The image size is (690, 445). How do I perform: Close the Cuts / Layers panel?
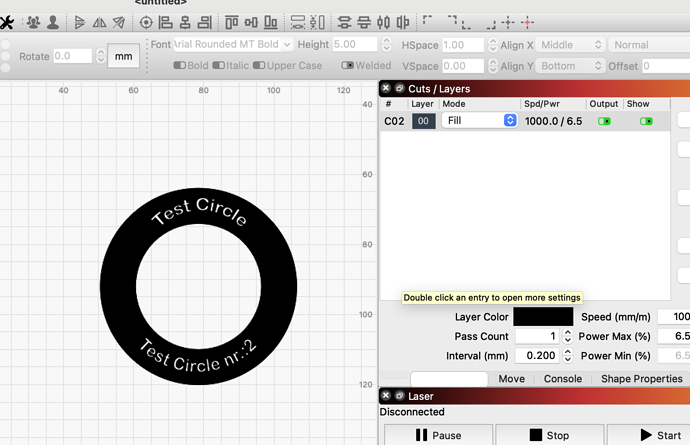(386, 88)
